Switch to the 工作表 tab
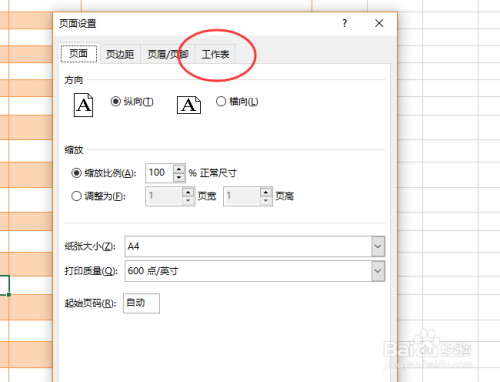This screenshot has width=500, height=382. click(215, 54)
